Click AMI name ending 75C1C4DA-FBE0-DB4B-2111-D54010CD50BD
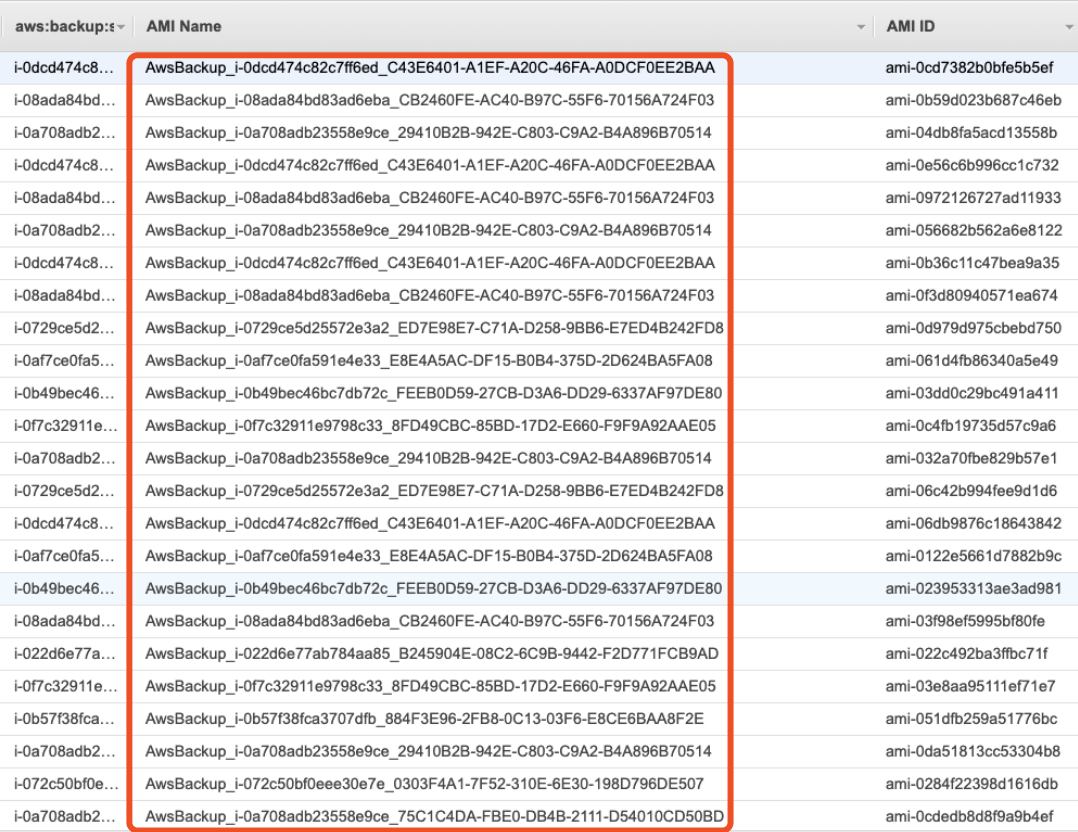This screenshot has height=832, width=1078. pos(434,816)
